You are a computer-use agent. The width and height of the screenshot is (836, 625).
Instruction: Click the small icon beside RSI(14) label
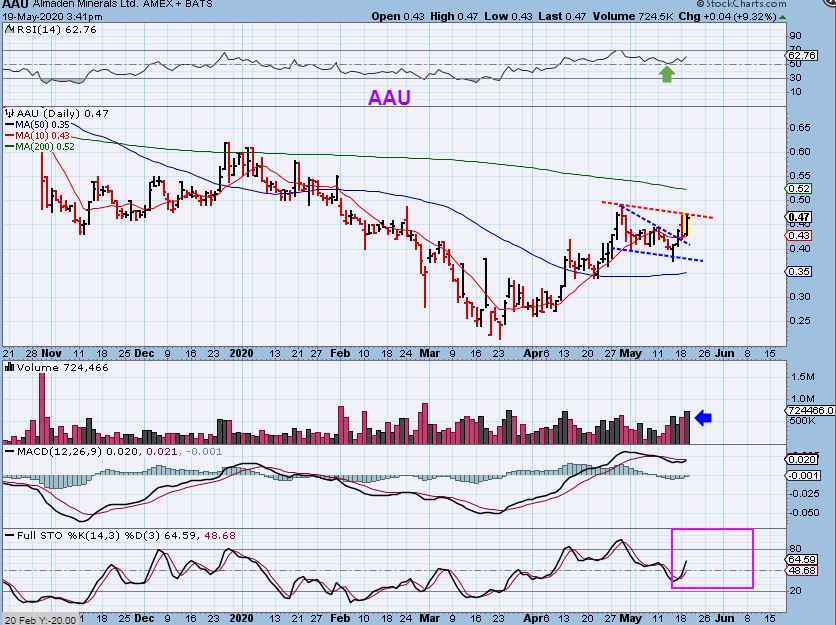pos(10,29)
